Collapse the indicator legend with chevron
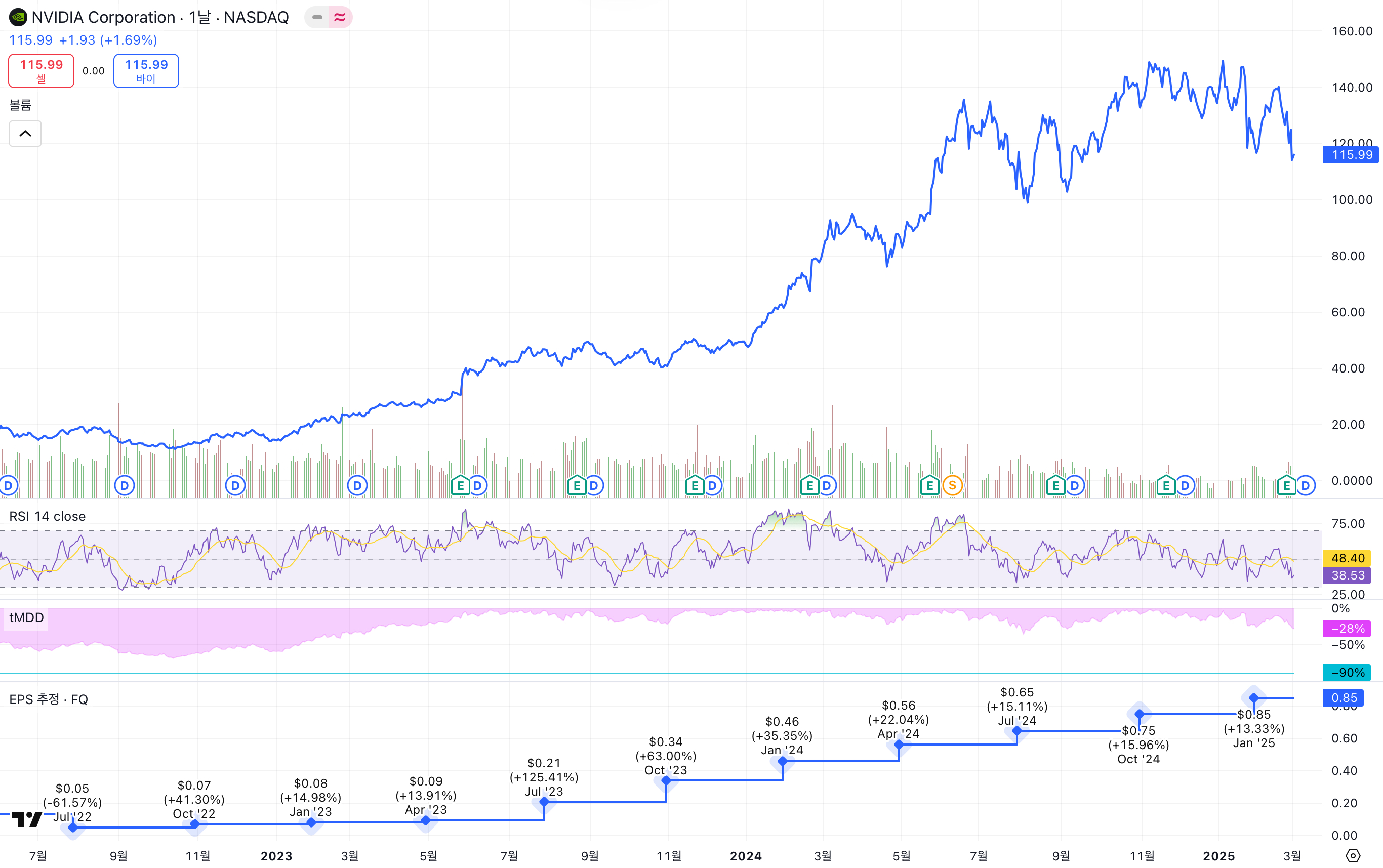Screen dimensions: 1383x868 tap(25, 134)
